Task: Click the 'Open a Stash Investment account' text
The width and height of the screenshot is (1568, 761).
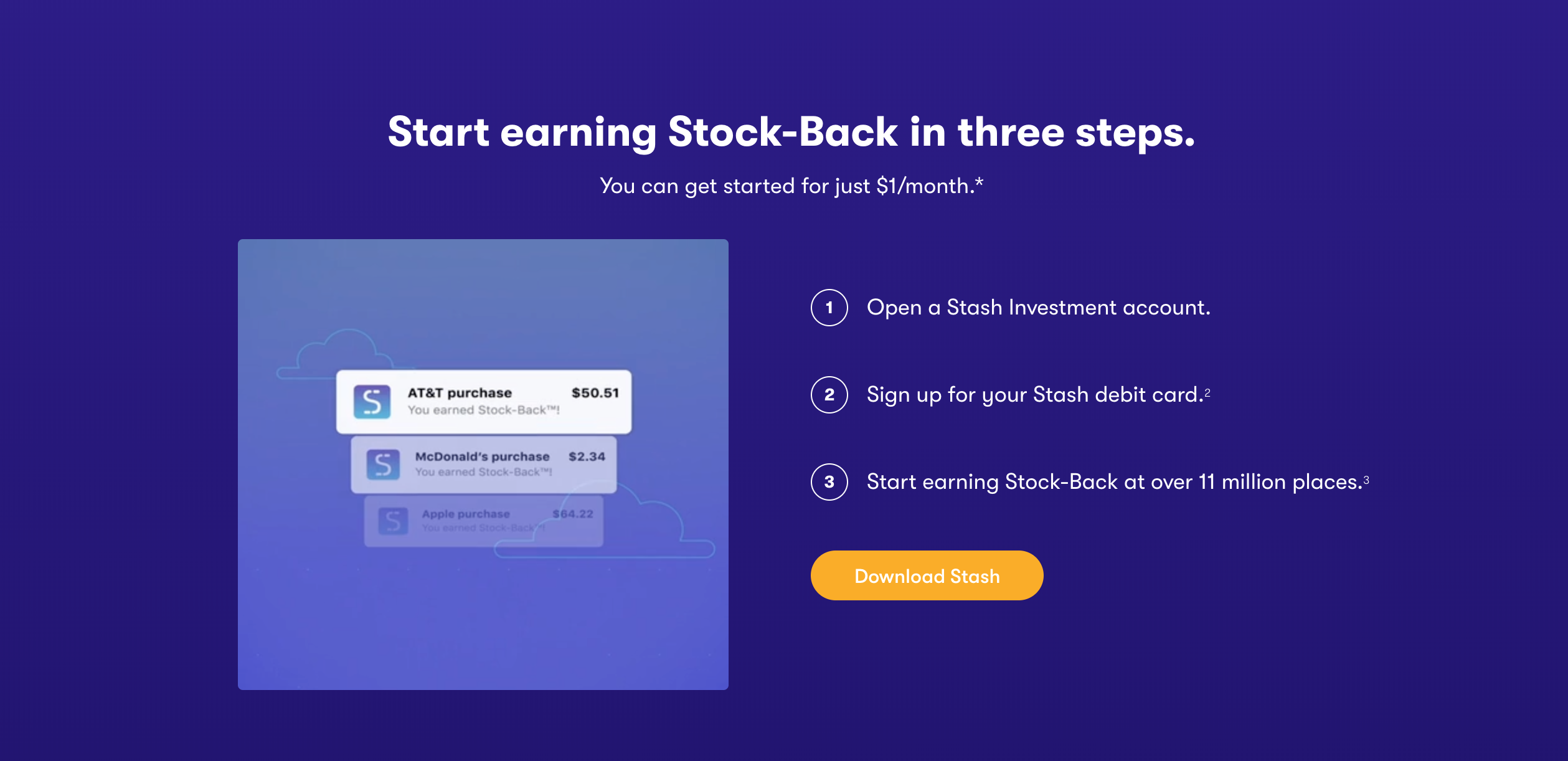Action: coord(1039,308)
